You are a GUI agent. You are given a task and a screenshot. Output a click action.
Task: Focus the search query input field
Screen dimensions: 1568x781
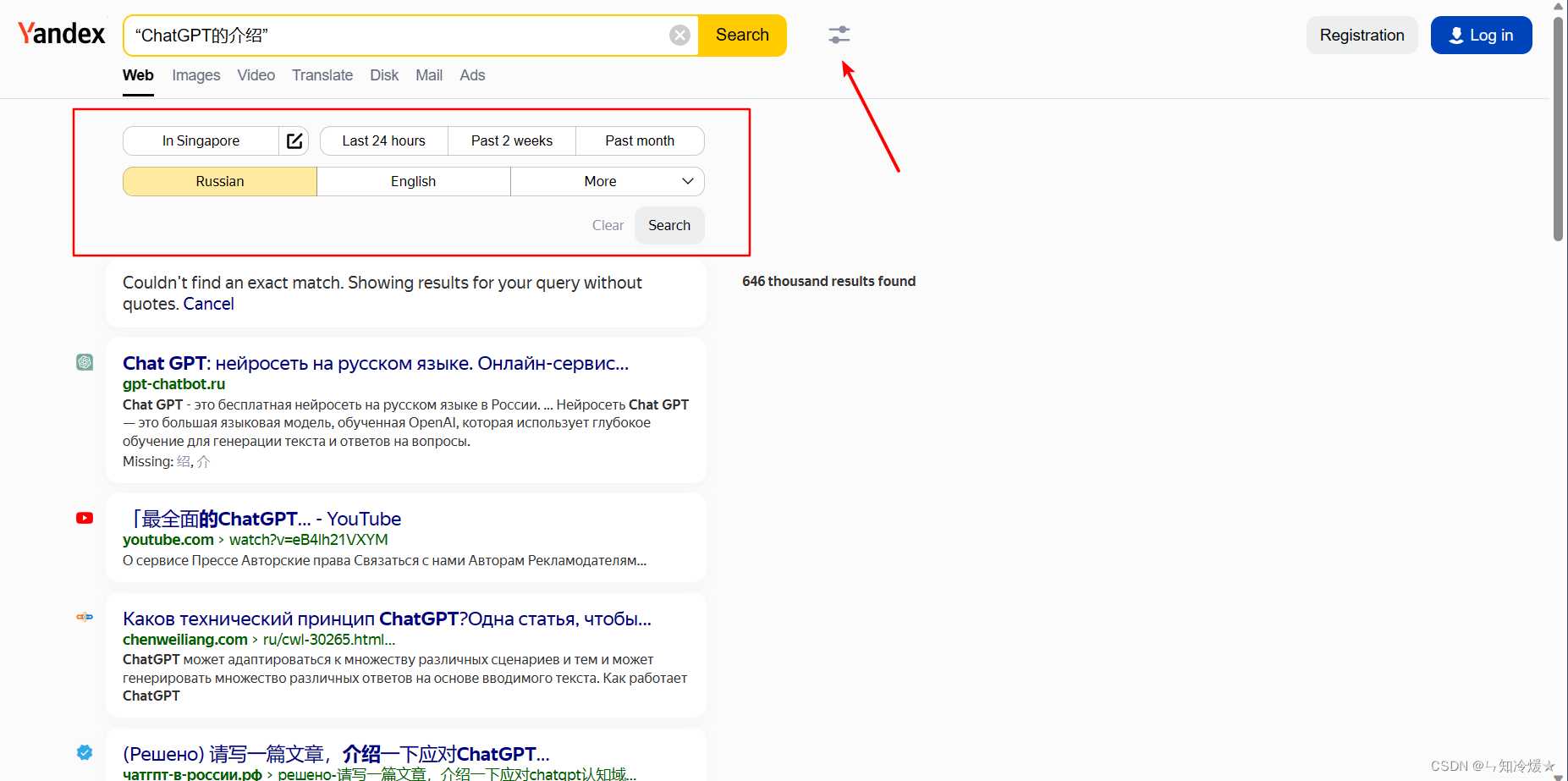[398, 36]
